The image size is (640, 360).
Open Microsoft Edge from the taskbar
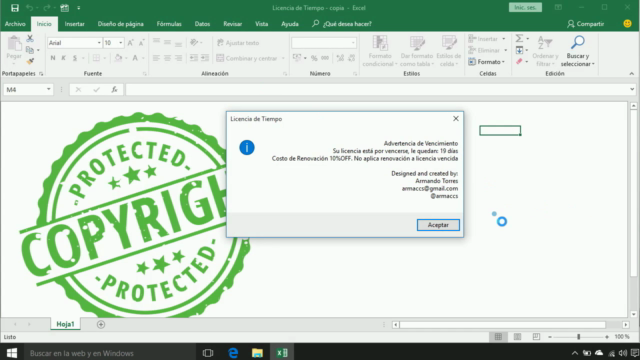(x=233, y=353)
